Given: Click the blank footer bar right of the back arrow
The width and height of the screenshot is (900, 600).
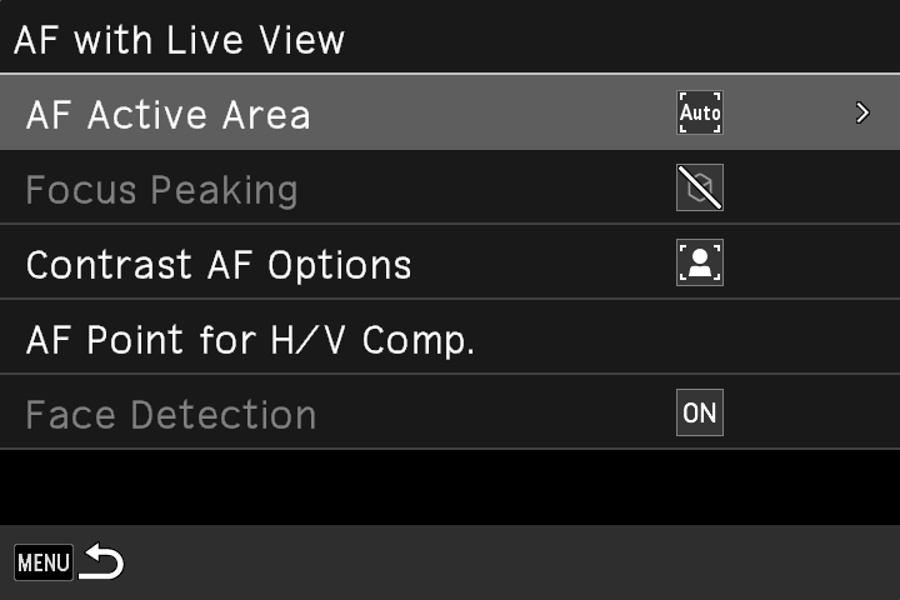Looking at the screenshot, I should [500, 563].
